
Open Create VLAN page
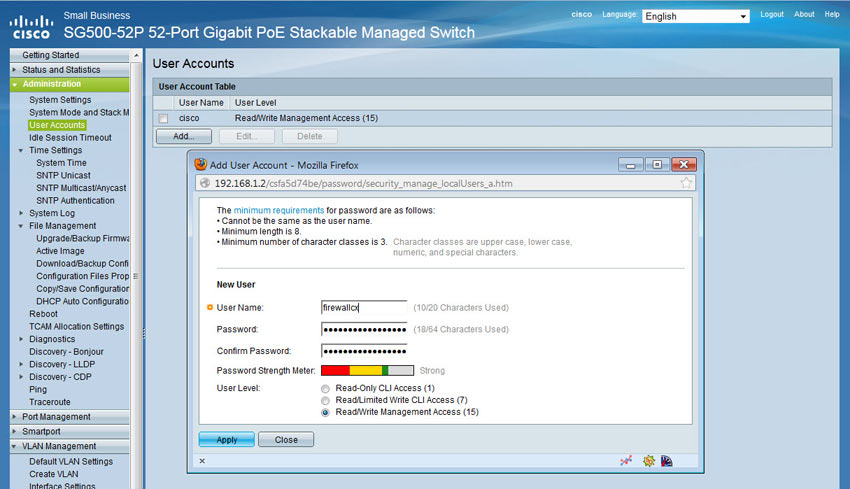(54, 474)
